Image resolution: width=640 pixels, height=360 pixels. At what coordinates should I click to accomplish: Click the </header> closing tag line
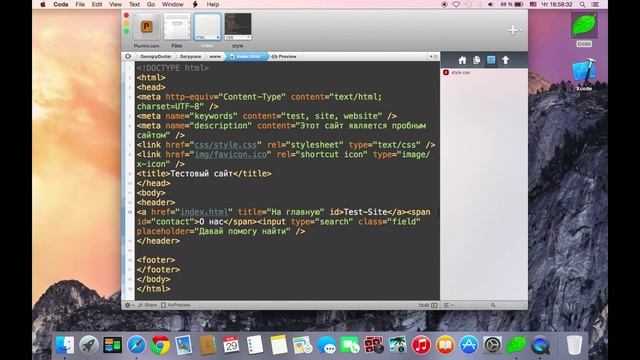click(158, 241)
